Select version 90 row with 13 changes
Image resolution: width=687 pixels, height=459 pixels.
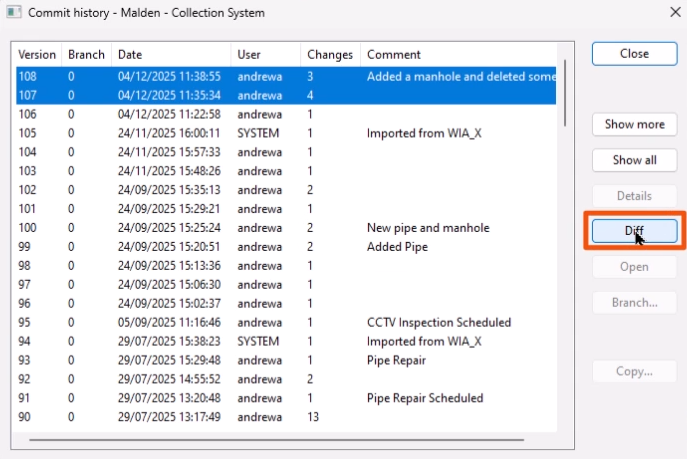click(x=286, y=417)
